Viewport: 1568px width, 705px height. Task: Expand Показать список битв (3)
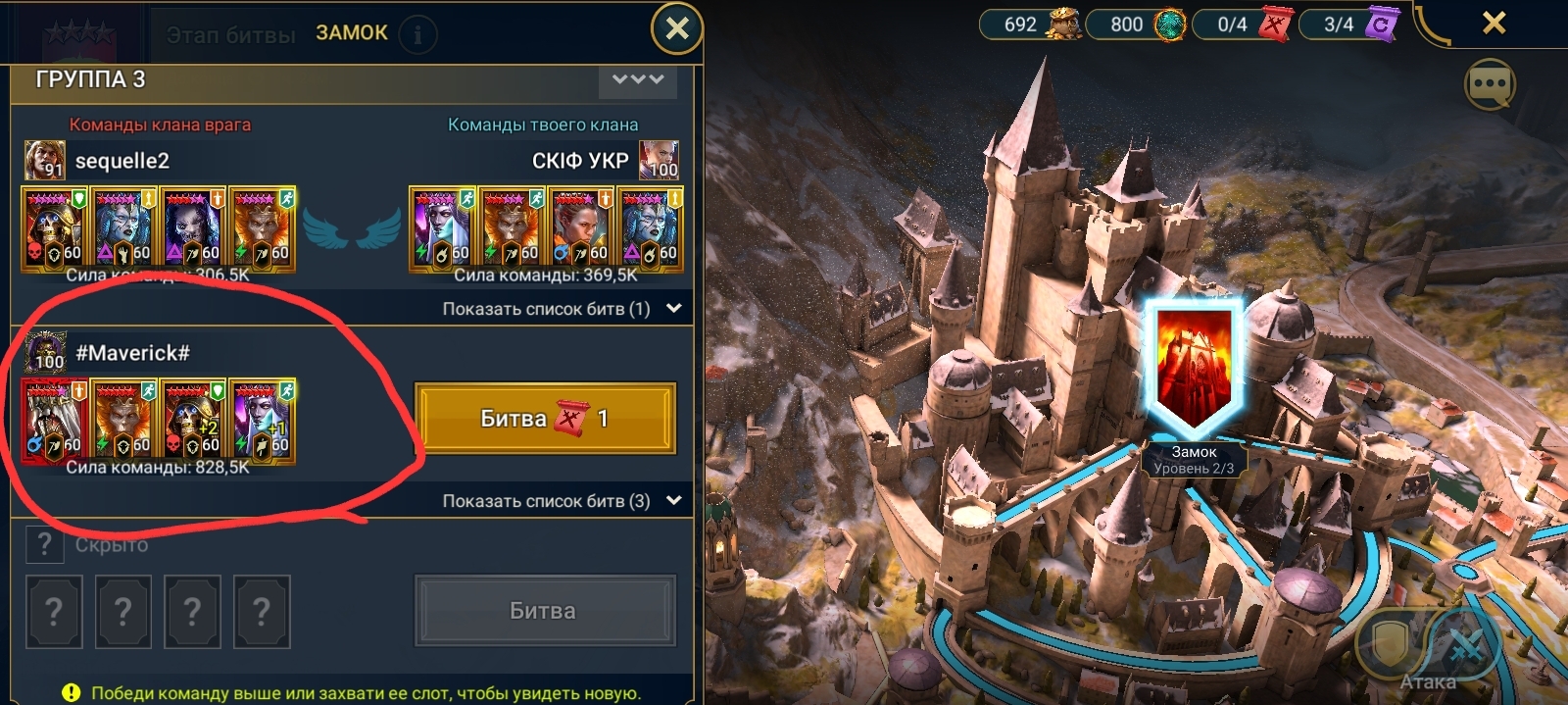coord(561,500)
